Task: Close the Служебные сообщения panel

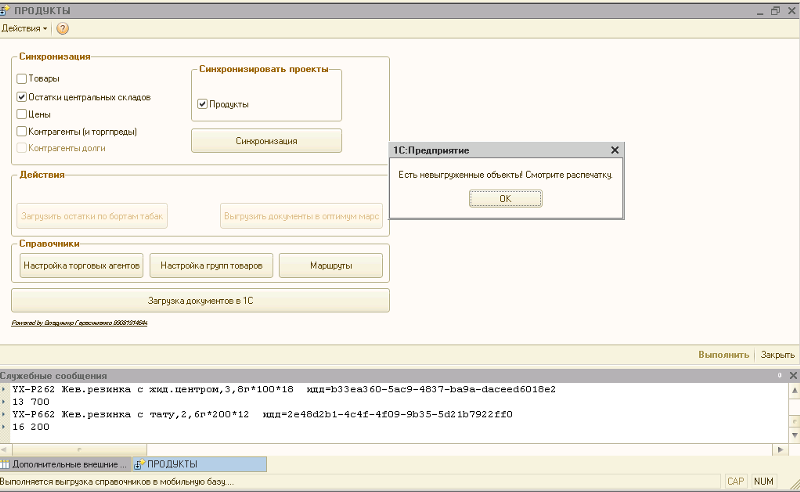Action: point(793,375)
